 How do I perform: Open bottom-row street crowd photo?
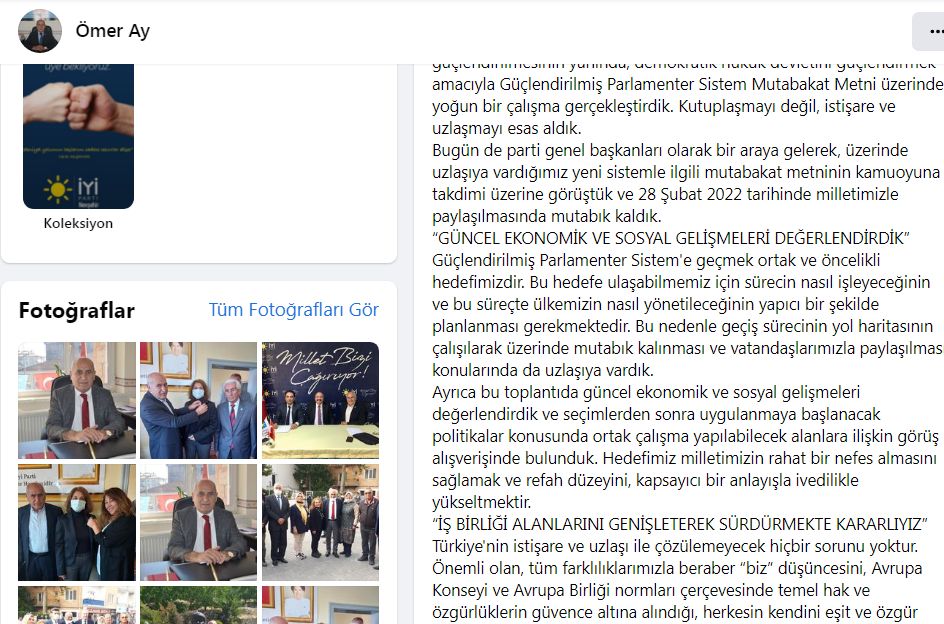point(77,605)
